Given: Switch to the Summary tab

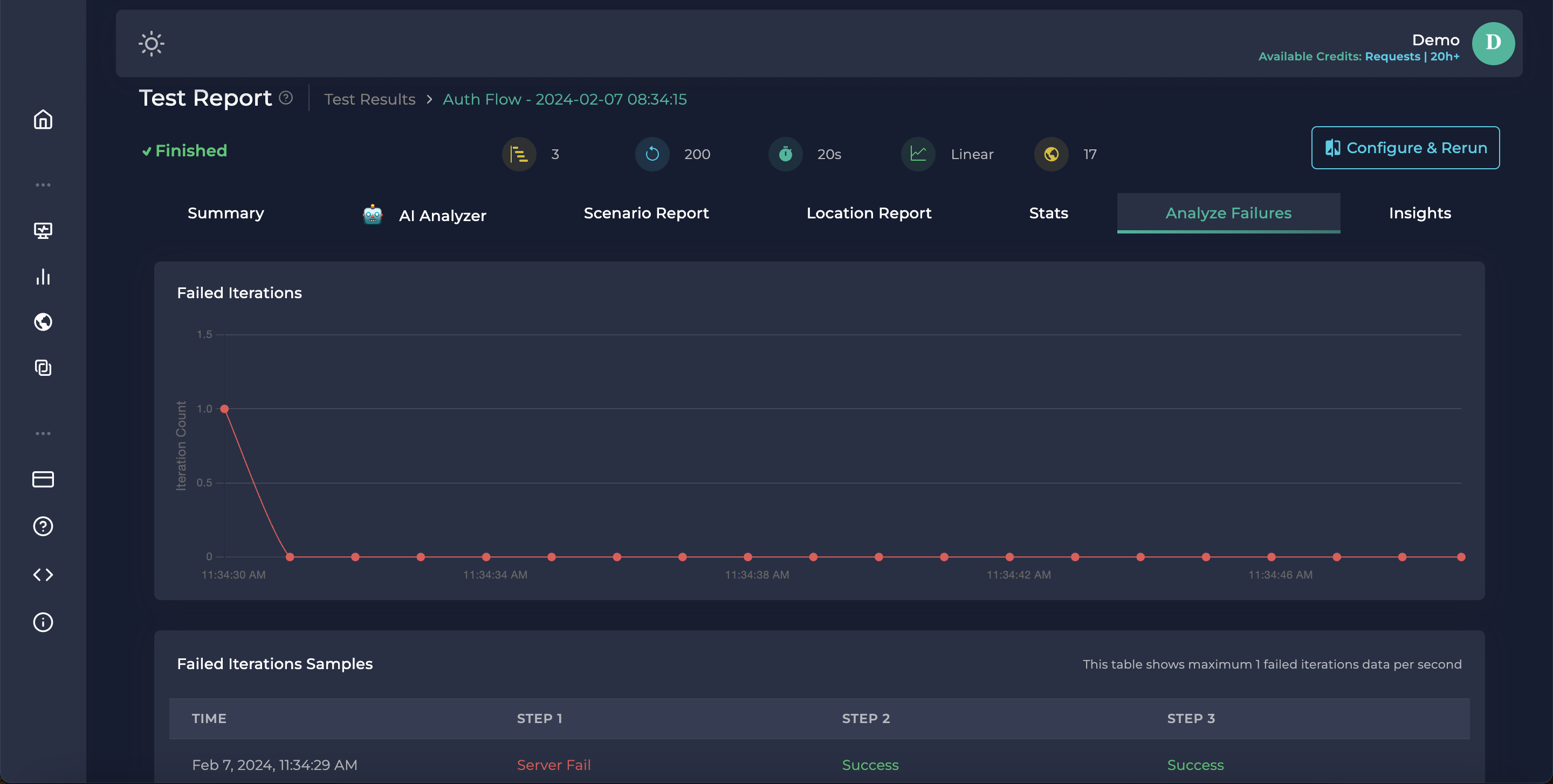Looking at the screenshot, I should coord(225,214).
